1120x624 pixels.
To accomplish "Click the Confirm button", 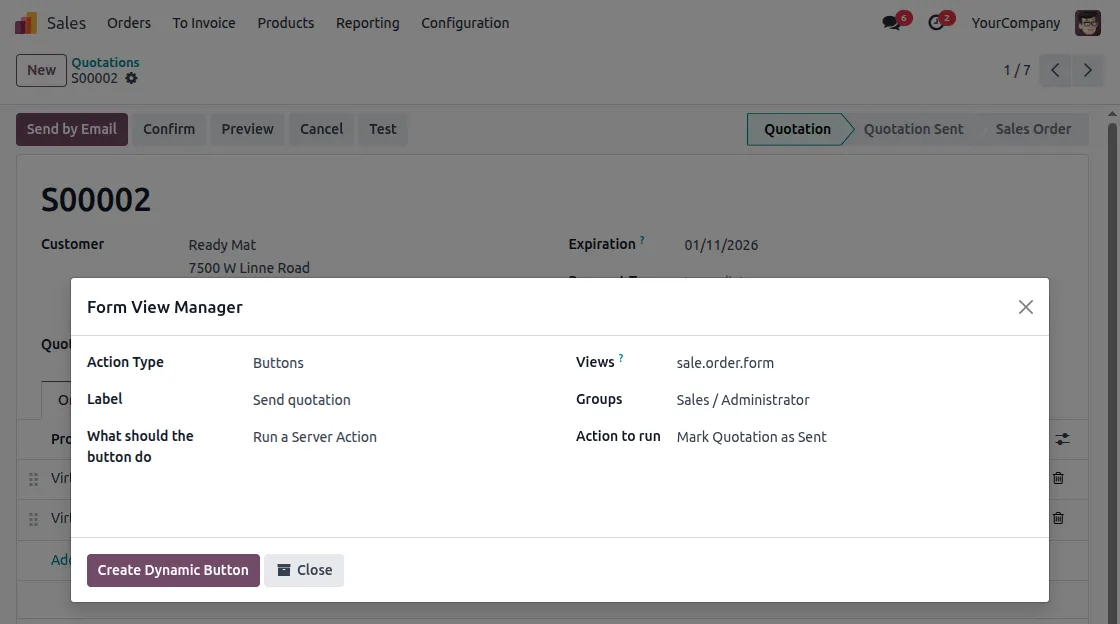I will click(169, 128).
